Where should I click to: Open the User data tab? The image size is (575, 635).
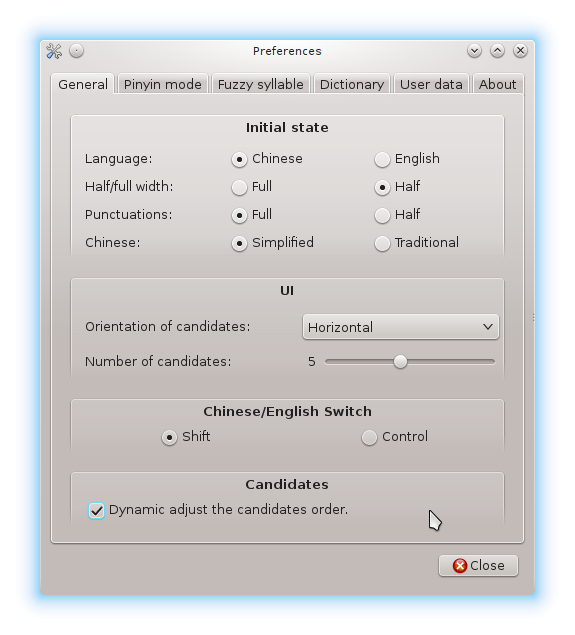pos(431,84)
